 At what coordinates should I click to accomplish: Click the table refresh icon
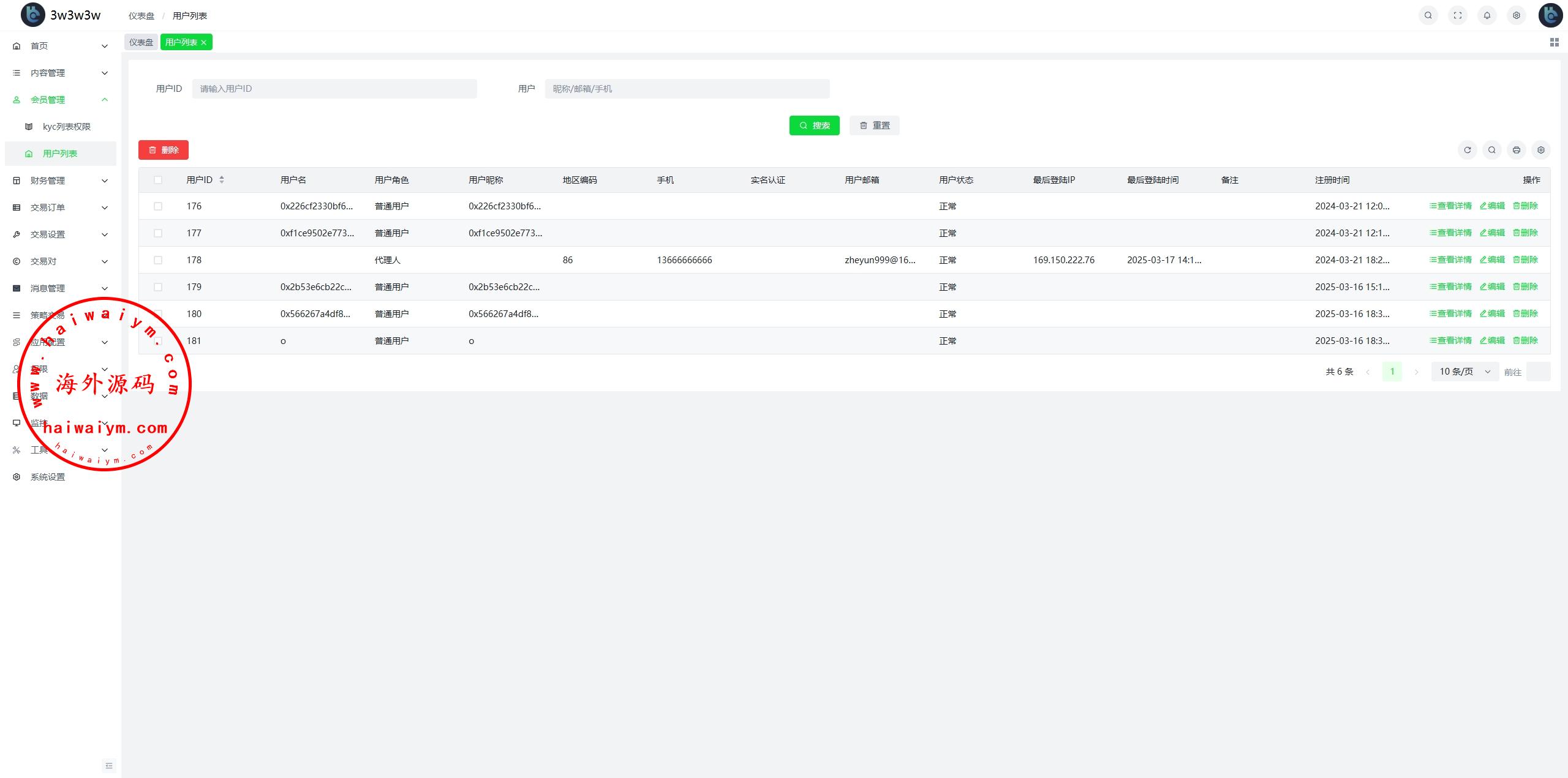[1467, 150]
